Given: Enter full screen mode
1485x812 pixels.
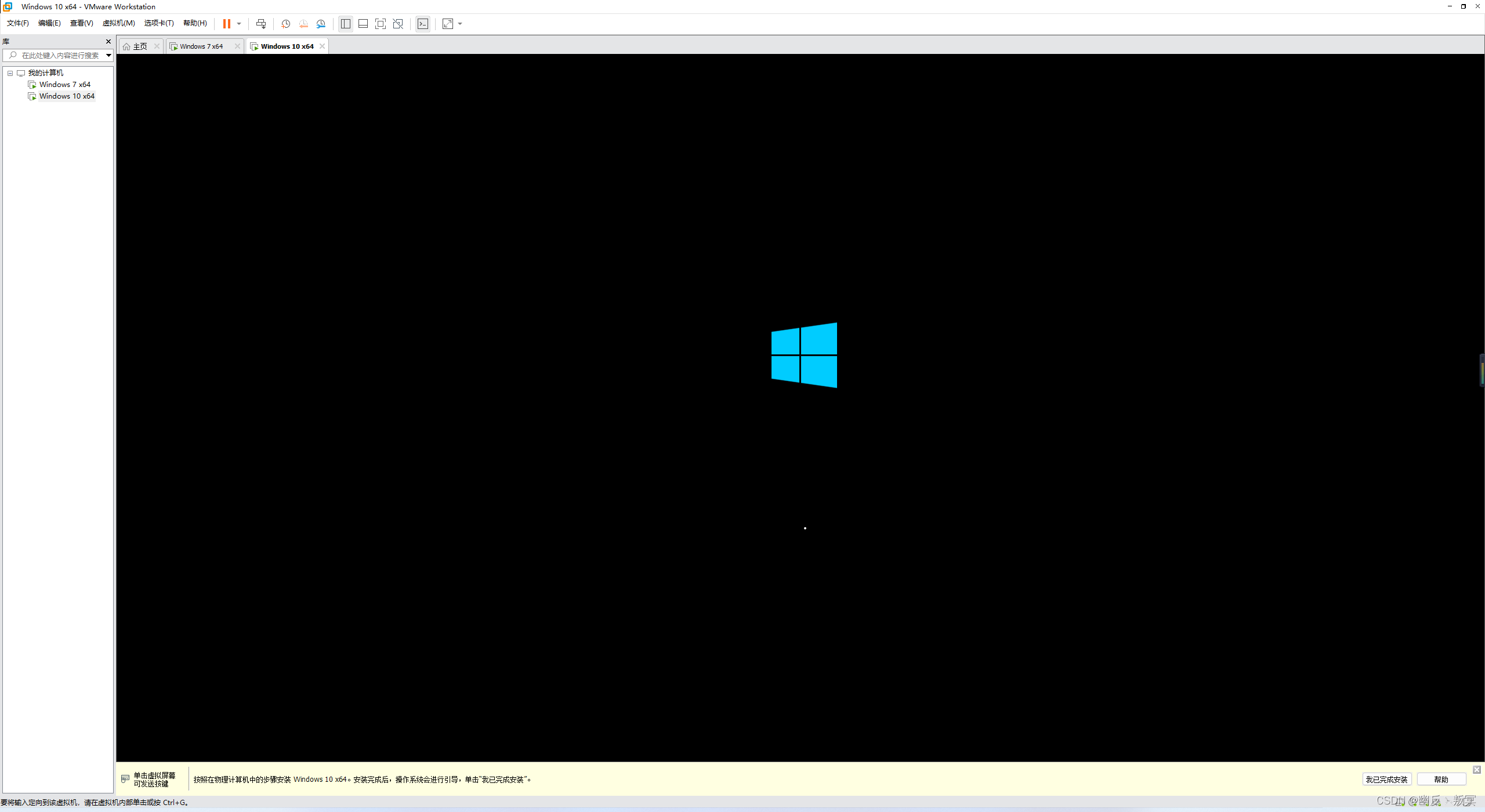Looking at the screenshot, I should coord(381,24).
